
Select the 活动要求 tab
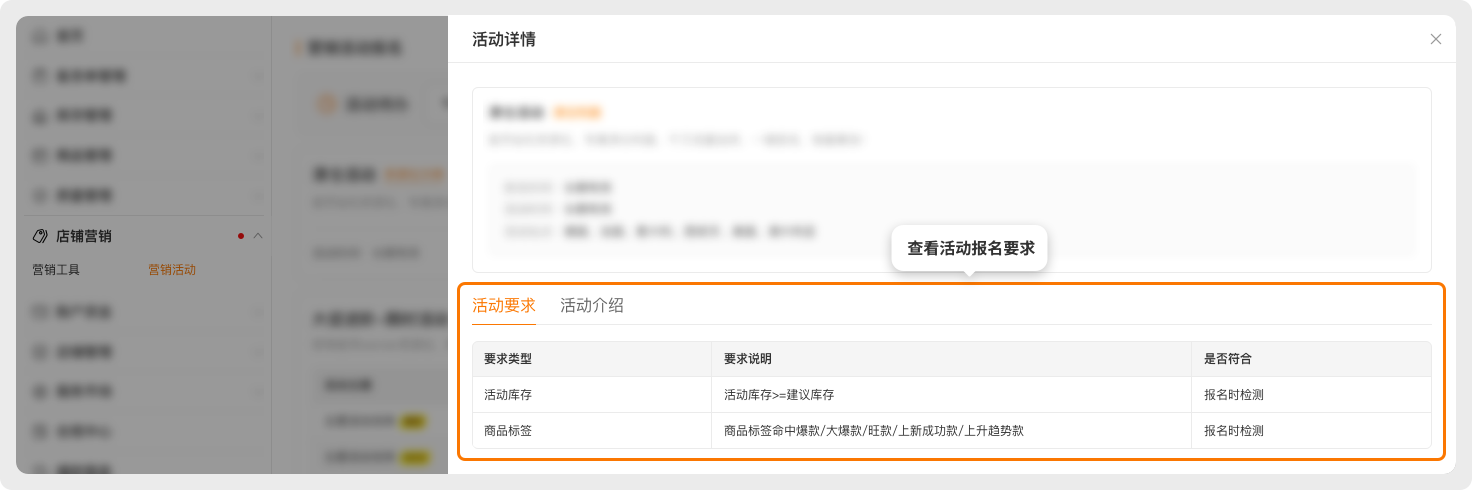point(504,306)
